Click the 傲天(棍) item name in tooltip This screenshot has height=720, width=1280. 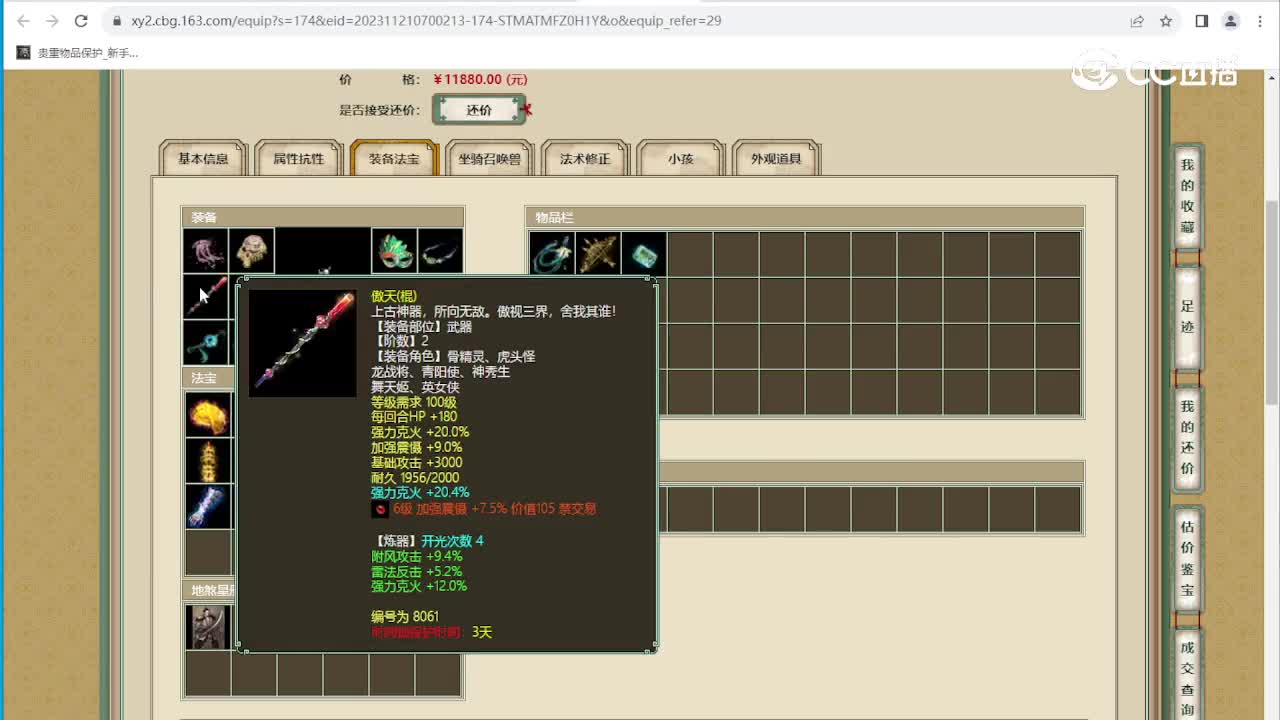point(394,297)
